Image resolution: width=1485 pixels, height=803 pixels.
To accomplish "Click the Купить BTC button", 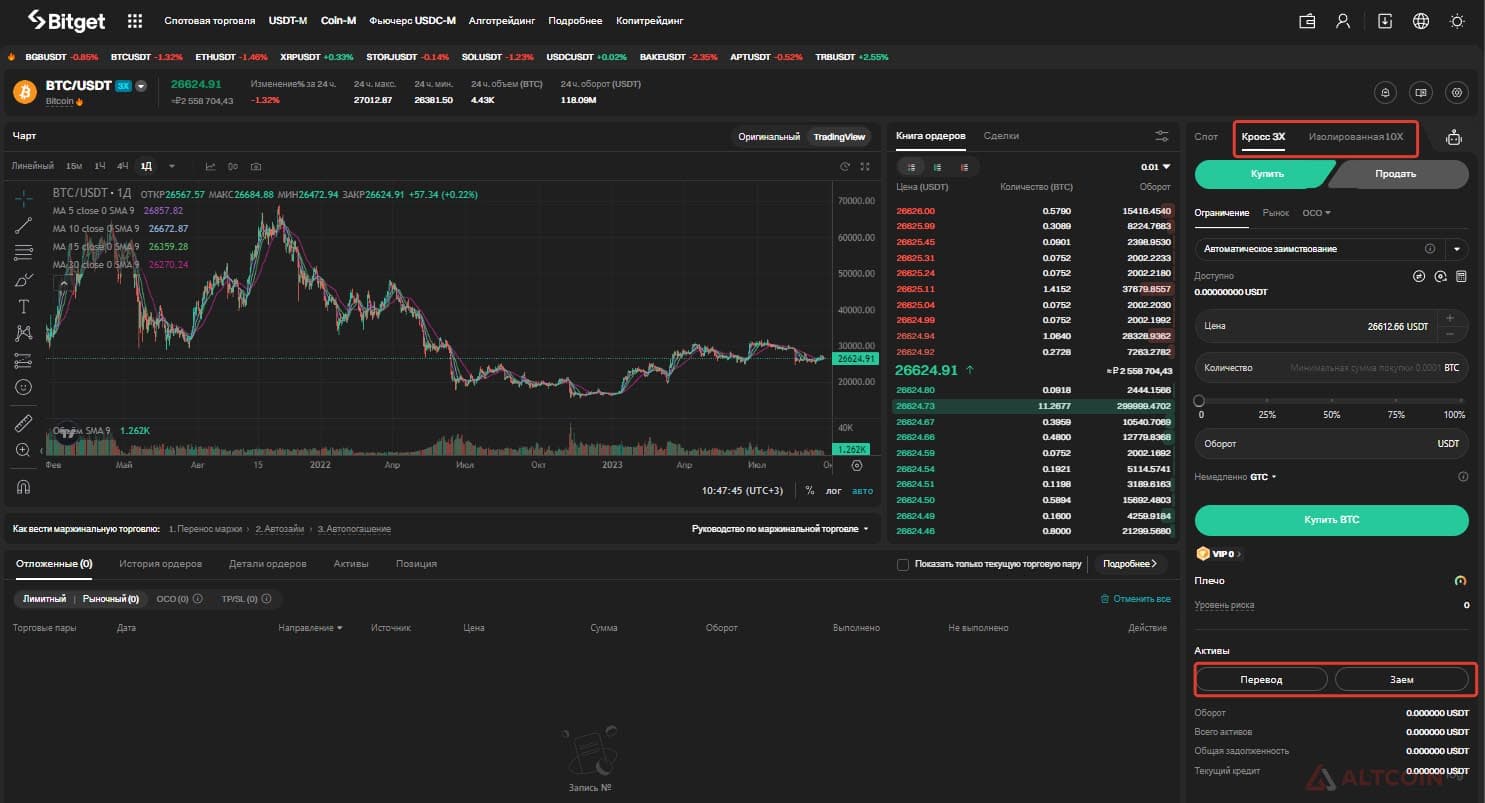I will coord(1331,520).
